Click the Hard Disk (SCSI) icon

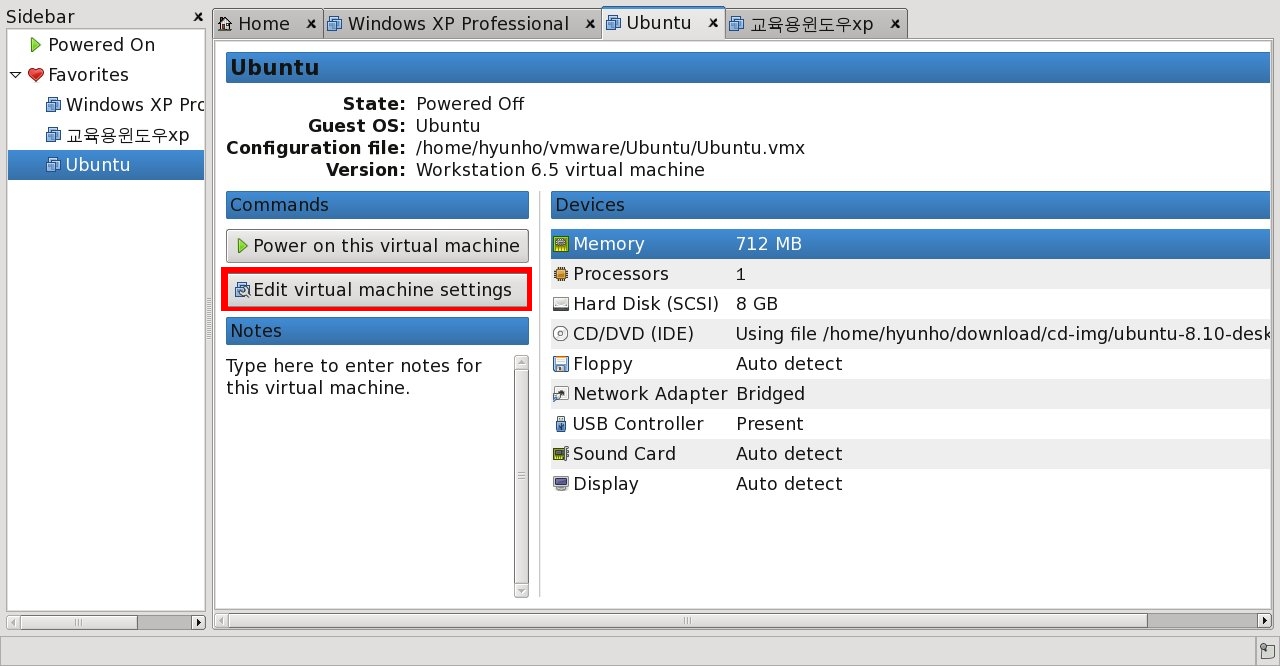(561, 304)
